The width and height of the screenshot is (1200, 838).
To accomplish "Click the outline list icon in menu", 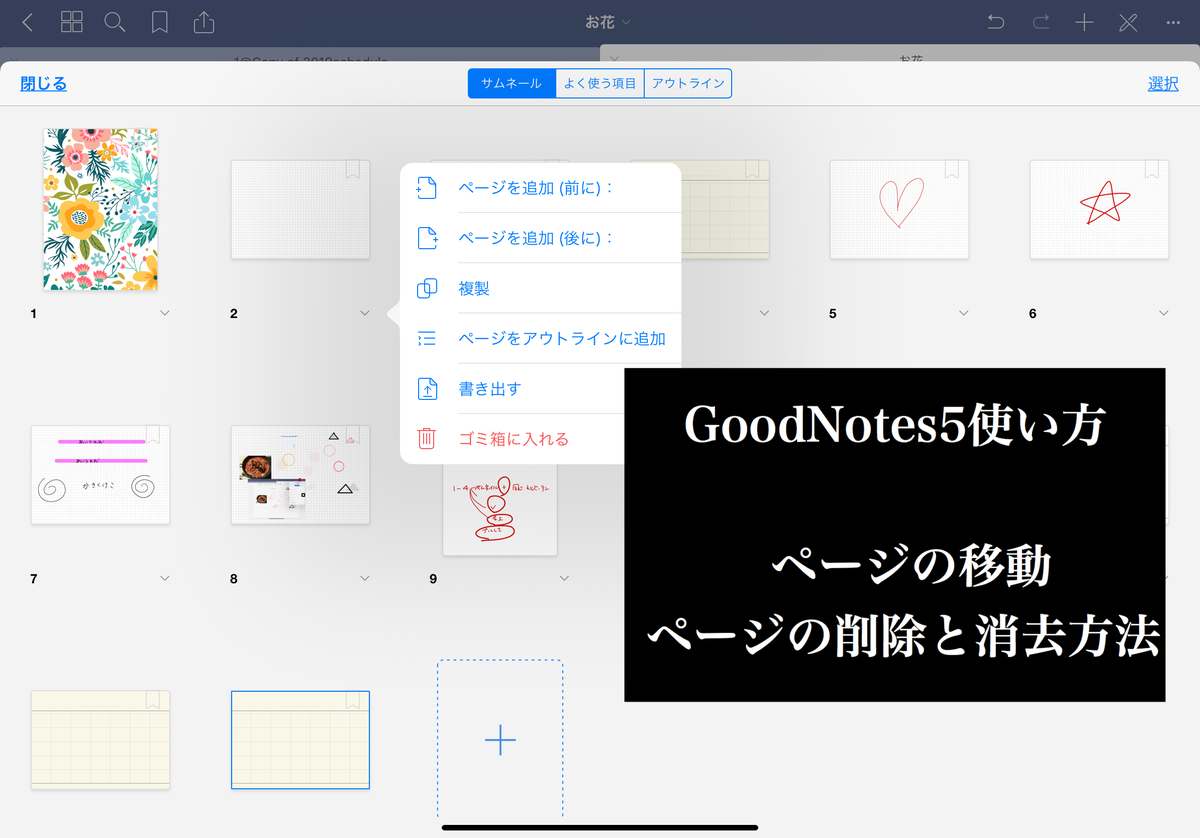I will (427, 338).
